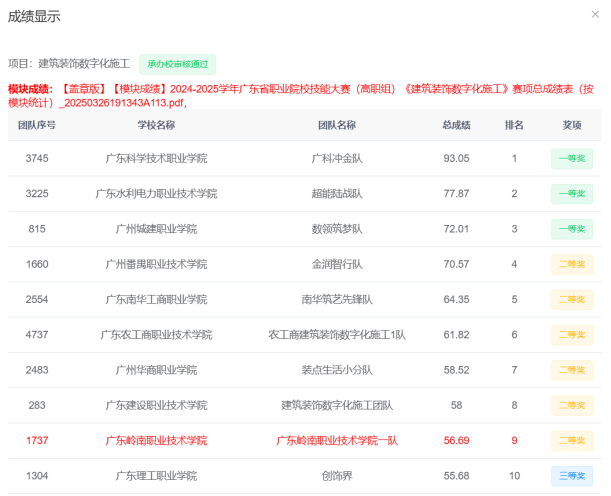This screenshot has height=496, width=611.
Task: Click school name 广州华商职业学院
Action: pyautogui.click(x=156, y=370)
